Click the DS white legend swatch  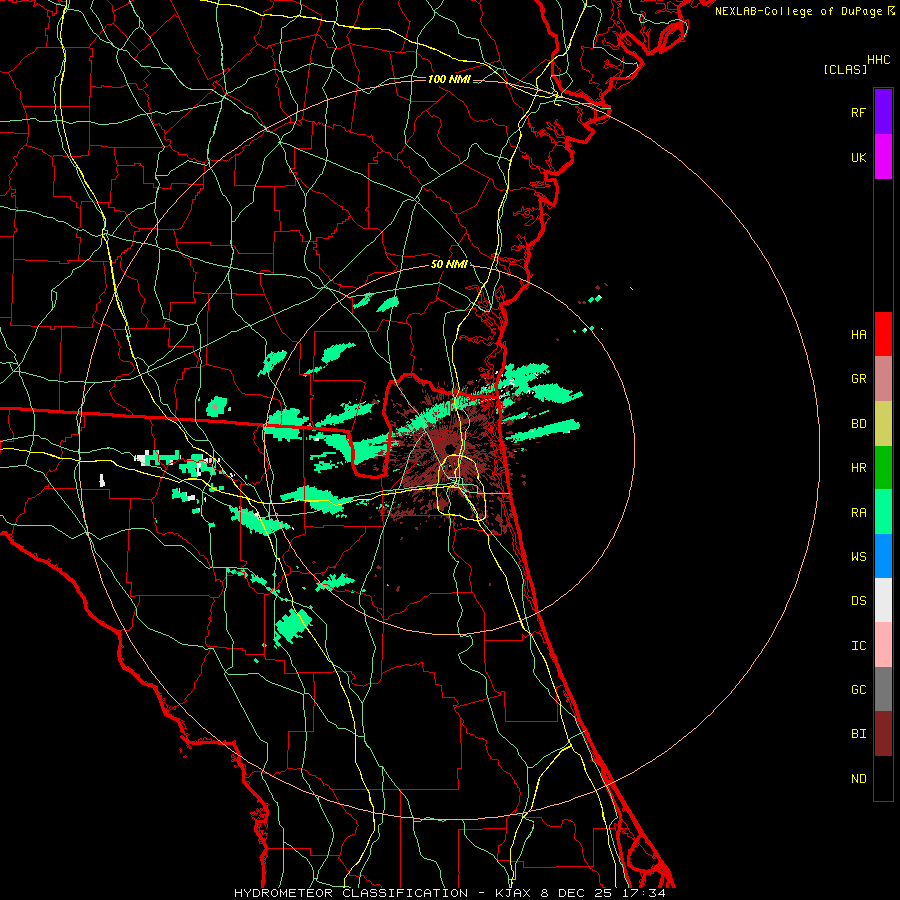[x=883, y=600]
